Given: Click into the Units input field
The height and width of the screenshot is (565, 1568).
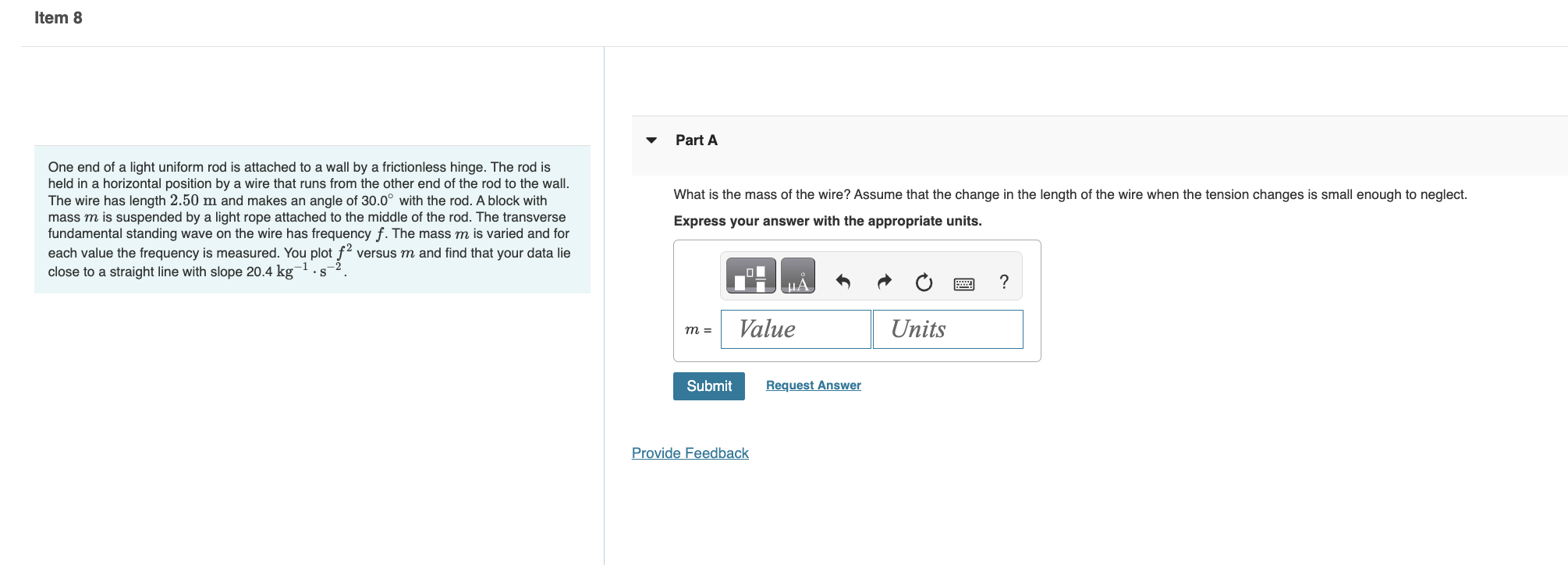Looking at the screenshot, I should [948, 329].
